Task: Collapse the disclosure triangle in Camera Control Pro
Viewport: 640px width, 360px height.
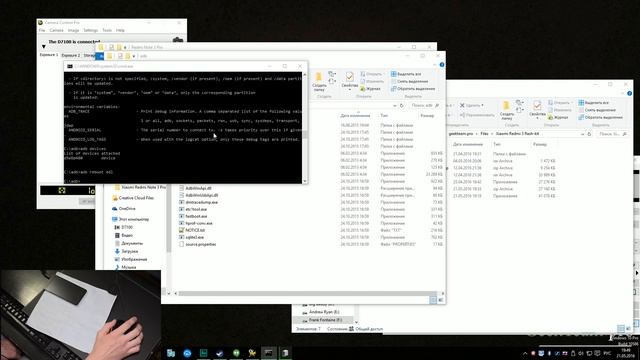Action: point(44,47)
